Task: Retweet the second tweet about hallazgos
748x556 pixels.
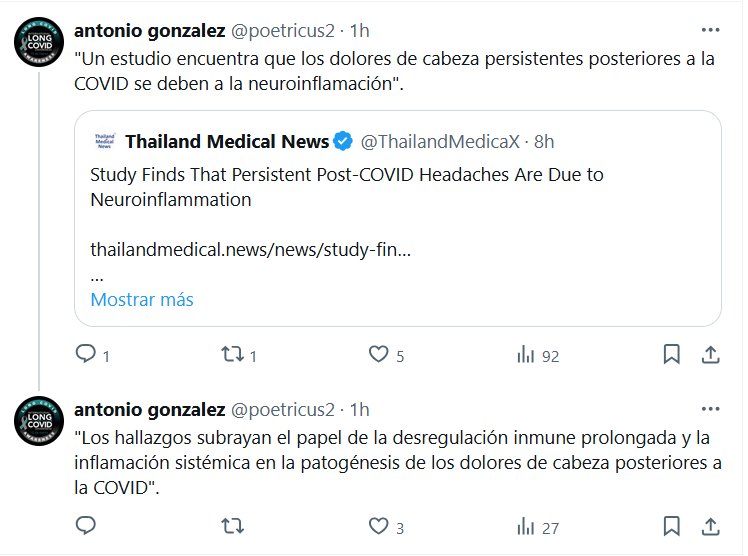Action: 232,525
